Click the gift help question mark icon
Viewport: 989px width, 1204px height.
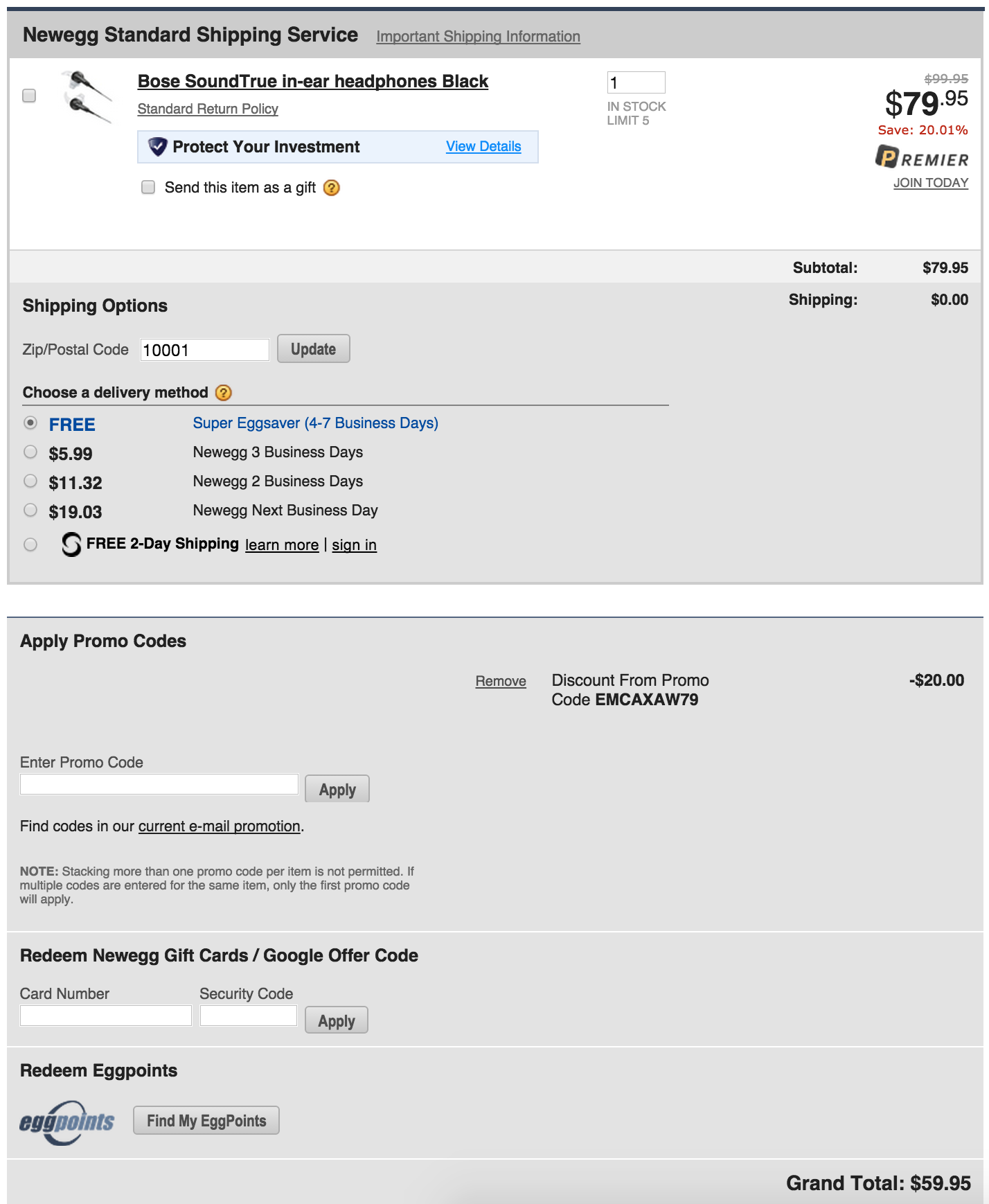pyautogui.click(x=332, y=188)
